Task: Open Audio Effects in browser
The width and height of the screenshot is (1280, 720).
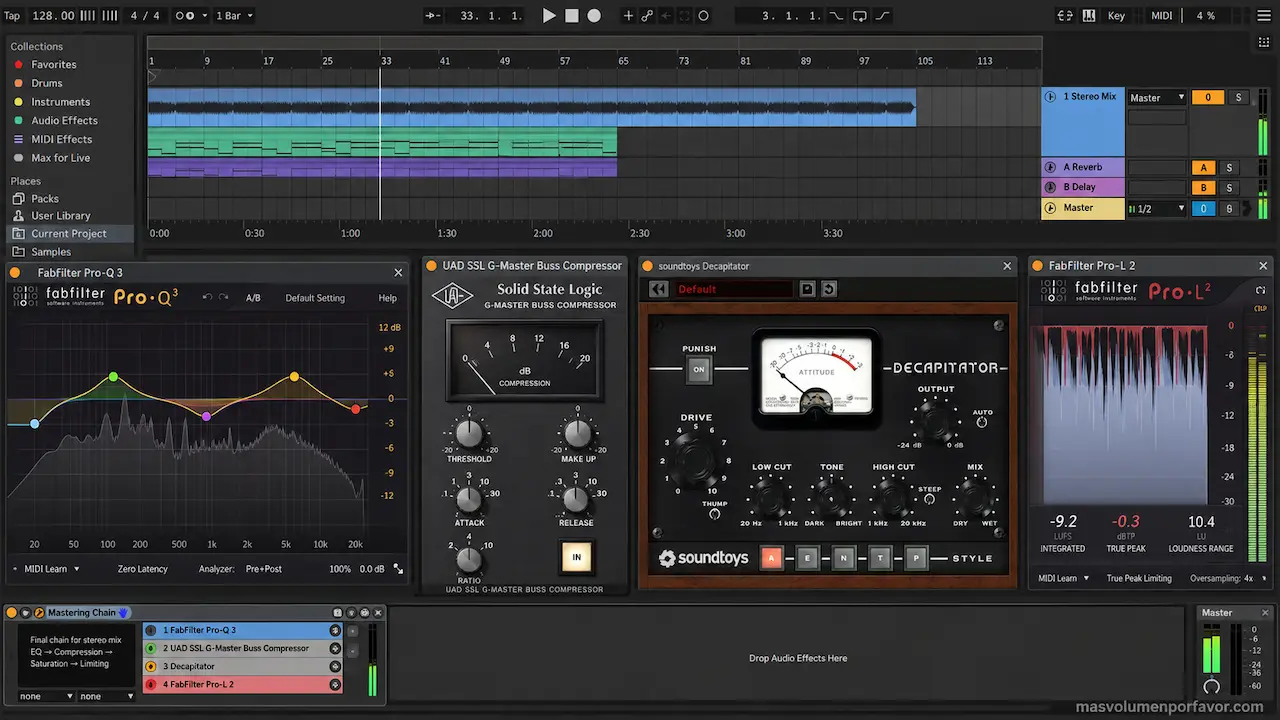Action: coord(64,120)
